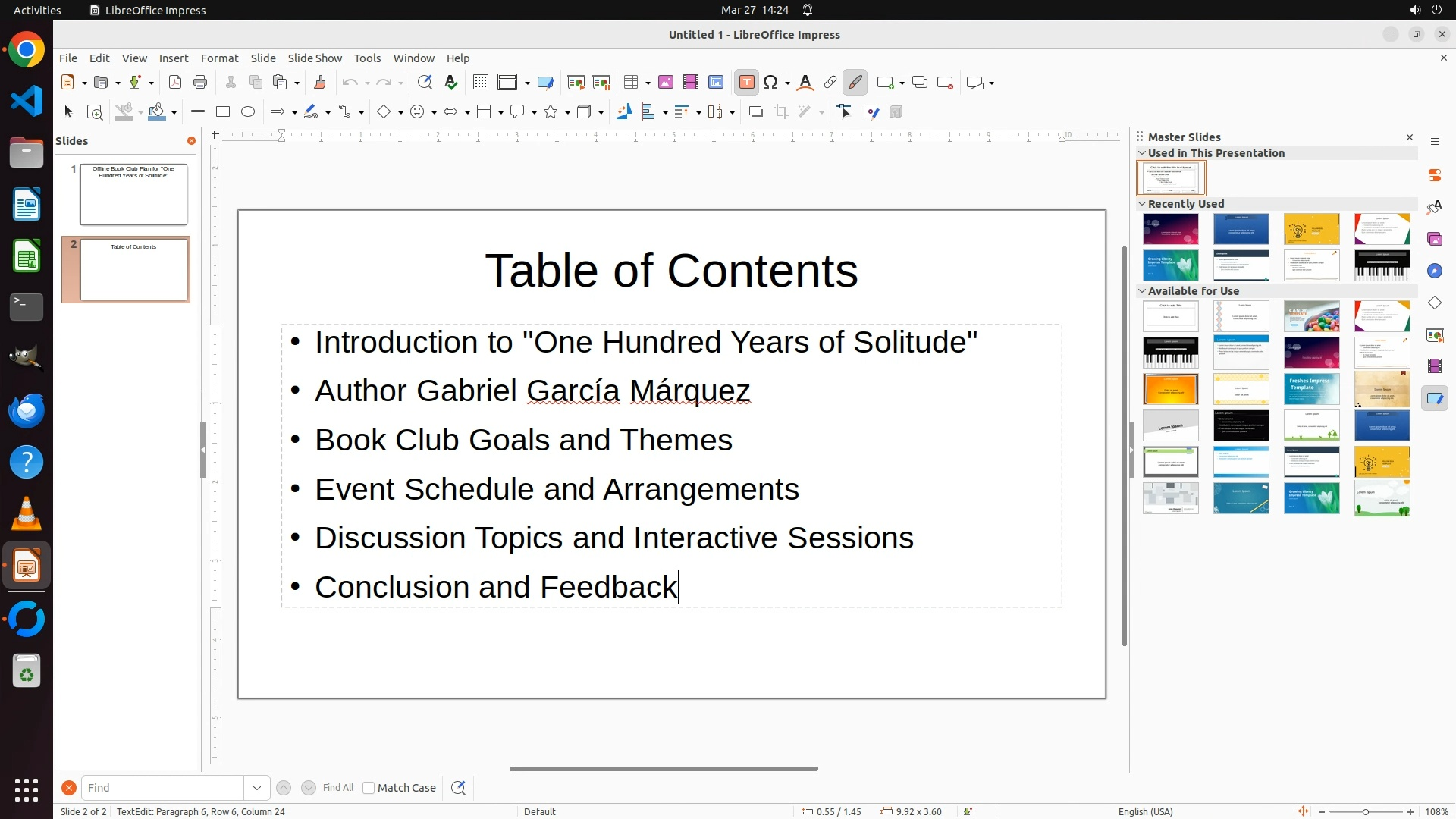
Task: Select the Ellipse drawing tool
Action: pyautogui.click(x=248, y=112)
